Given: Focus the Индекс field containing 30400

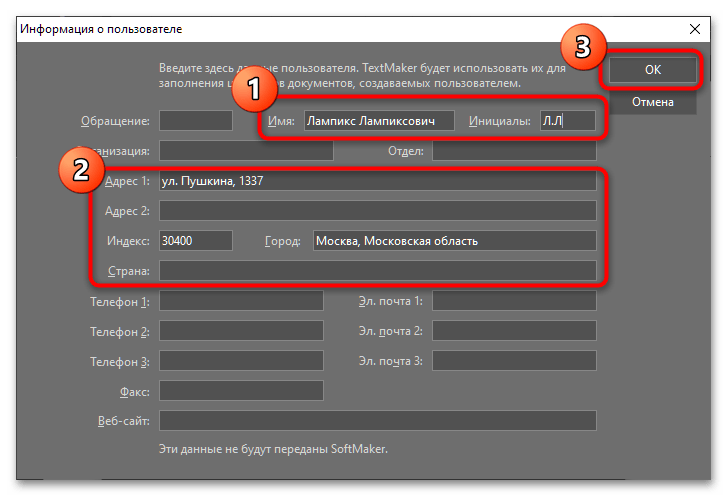Looking at the screenshot, I should 195,241.
